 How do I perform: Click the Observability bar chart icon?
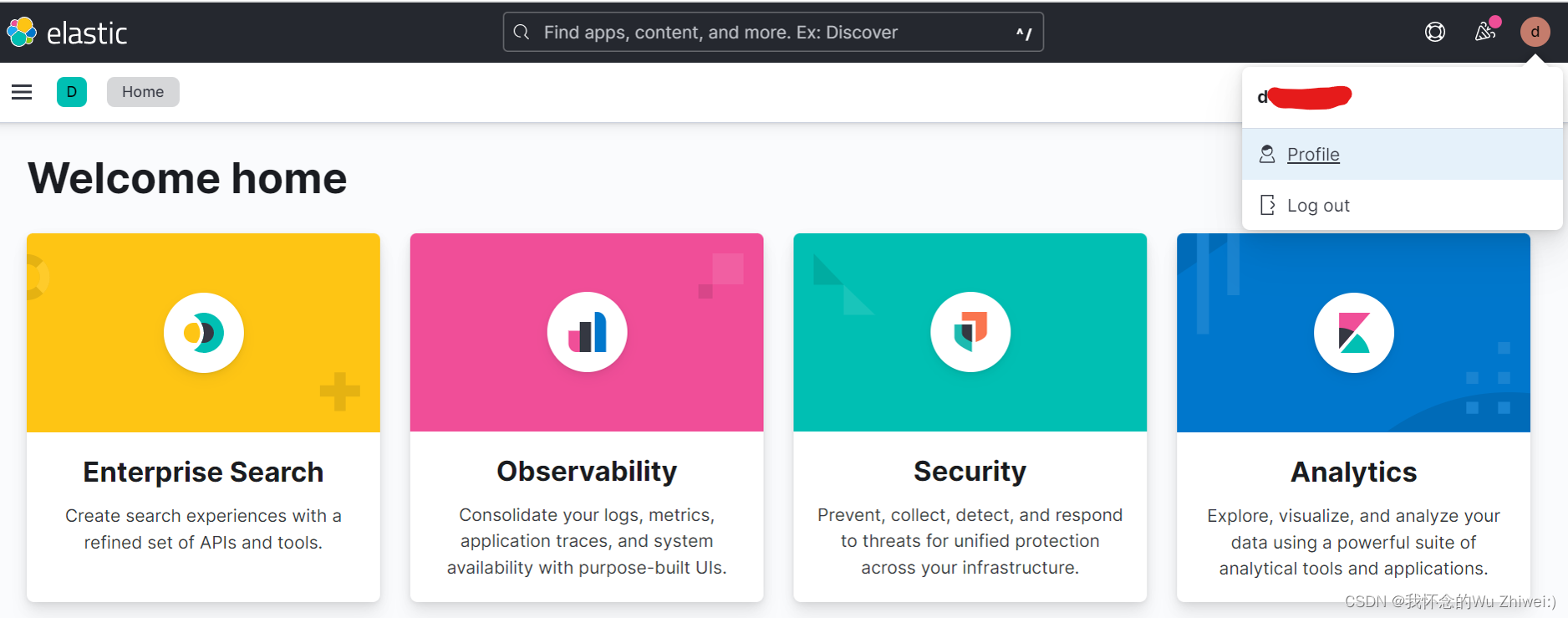588,332
